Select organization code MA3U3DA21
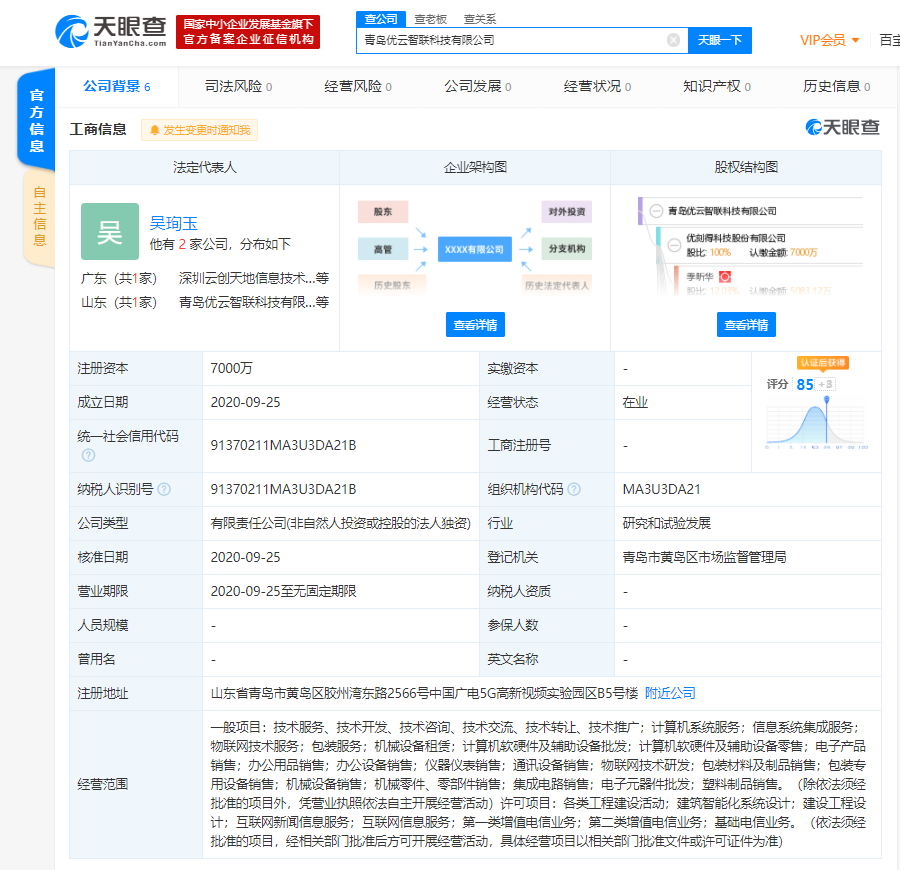The width and height of the screenshot is (900, 870). pyautogui.click(x=661, y=489)
